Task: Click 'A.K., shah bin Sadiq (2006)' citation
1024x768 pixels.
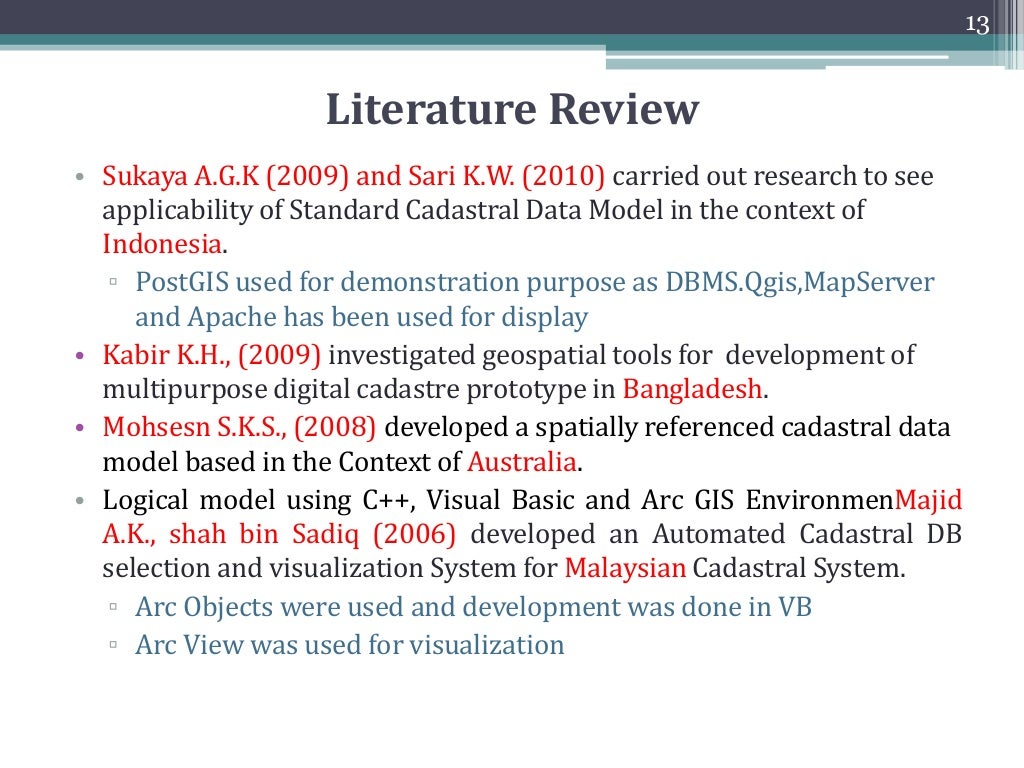Action: pyautogui.click(x=279, y=534)
